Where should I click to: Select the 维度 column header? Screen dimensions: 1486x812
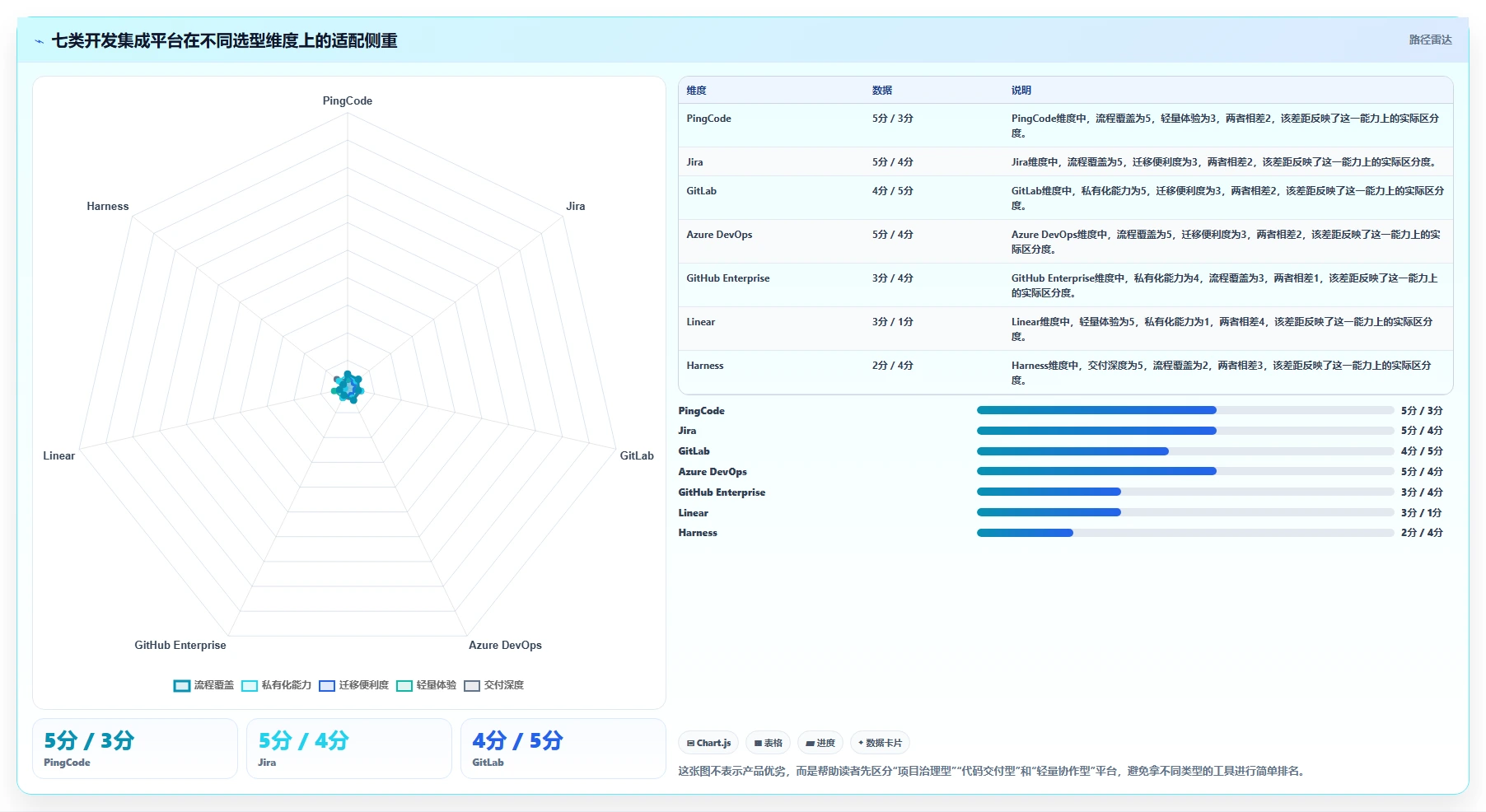pos(696,91)
